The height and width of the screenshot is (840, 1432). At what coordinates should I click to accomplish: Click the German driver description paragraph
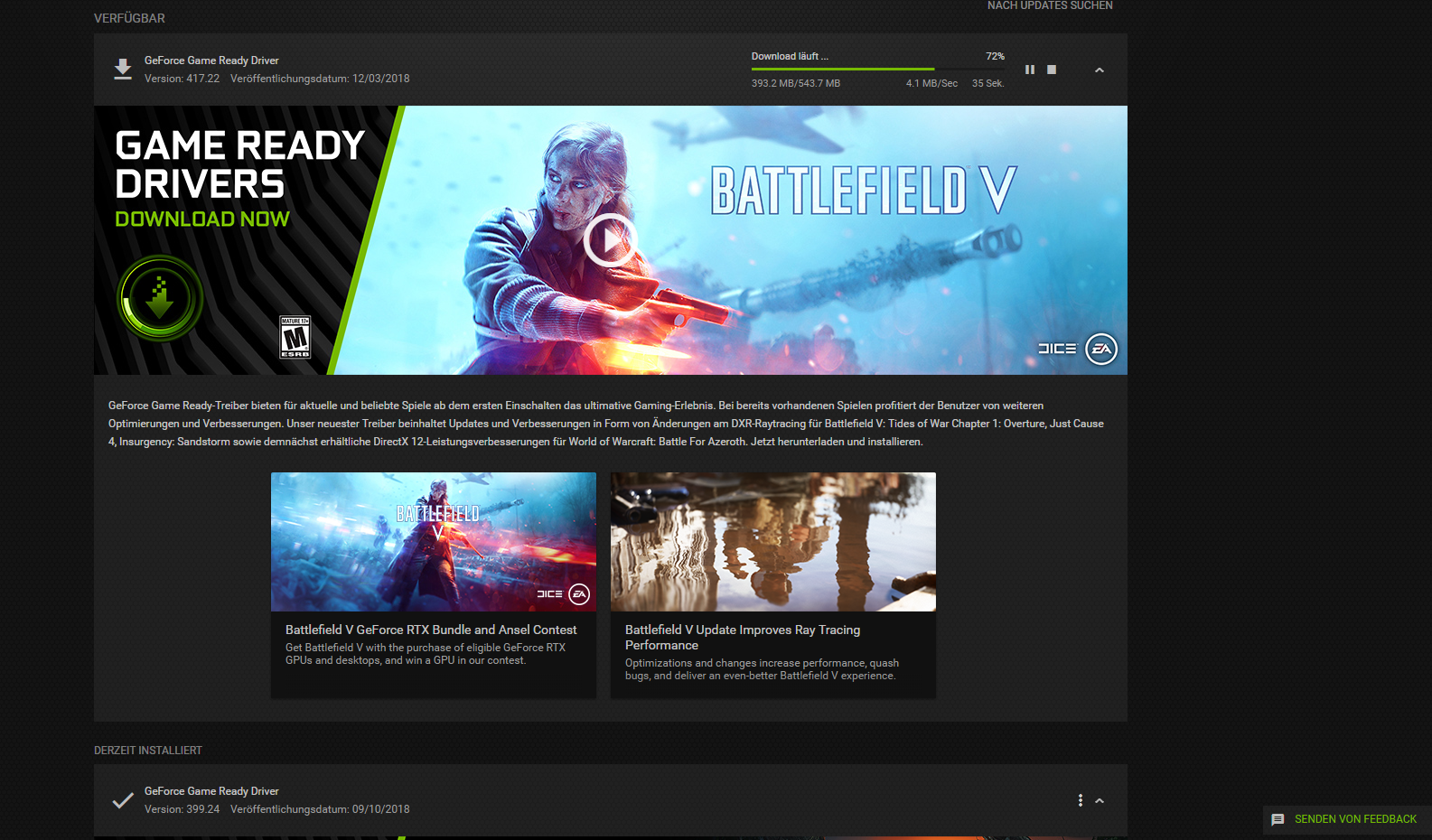tap(606, 424)
